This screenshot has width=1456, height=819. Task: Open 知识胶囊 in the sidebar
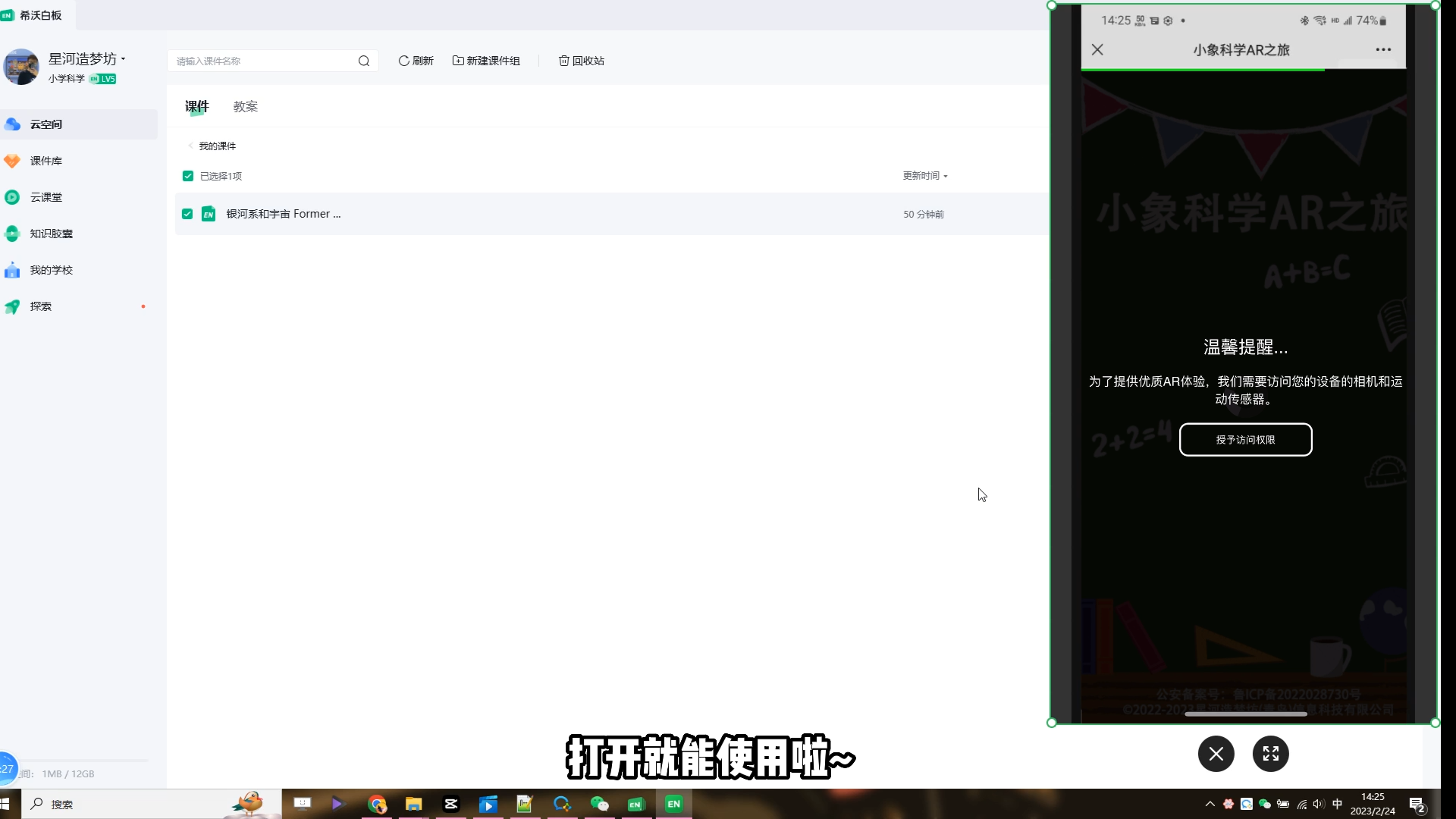click(51, 234)
